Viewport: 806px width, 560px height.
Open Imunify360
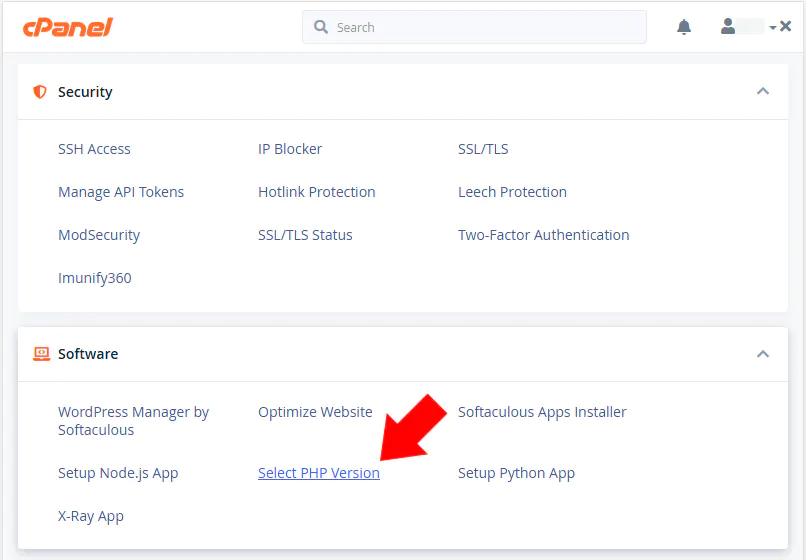click(x=95, y=278)
